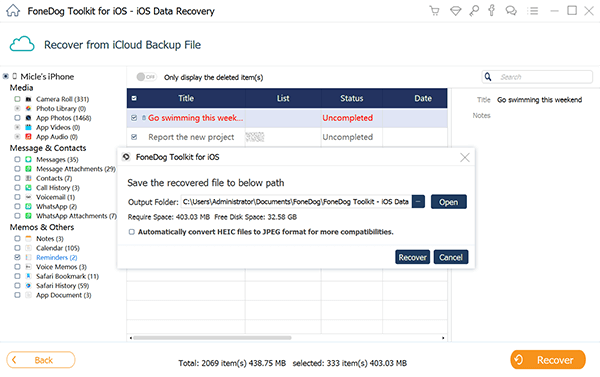Click the key register icon
This screenshot has height=377, width=600.
click(x=474, y=11)
